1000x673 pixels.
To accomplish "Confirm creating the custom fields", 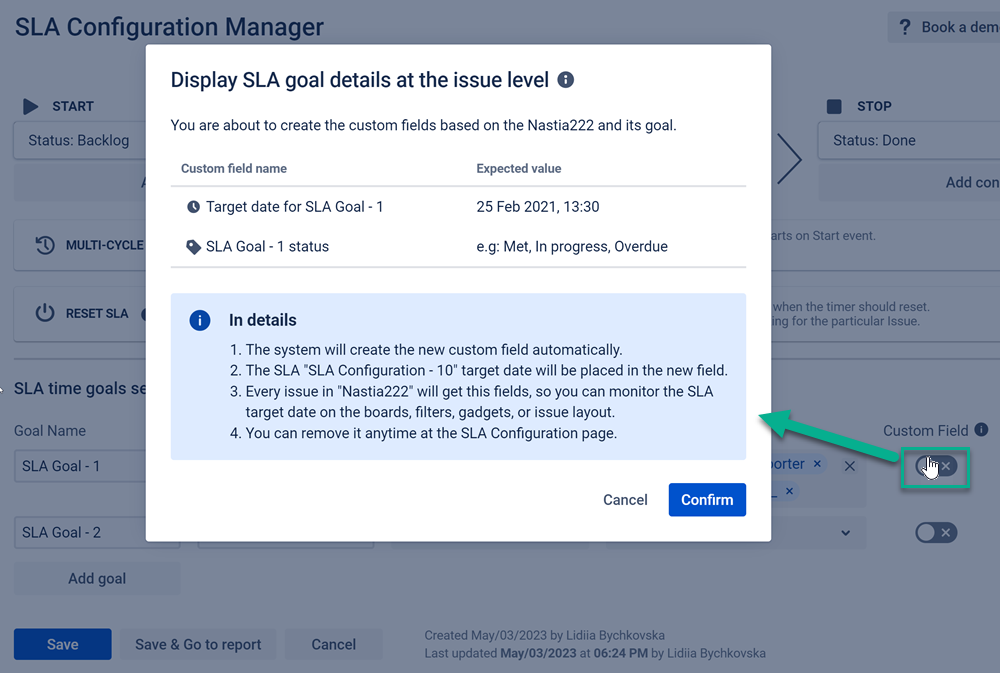I will [x=707, y=500].
